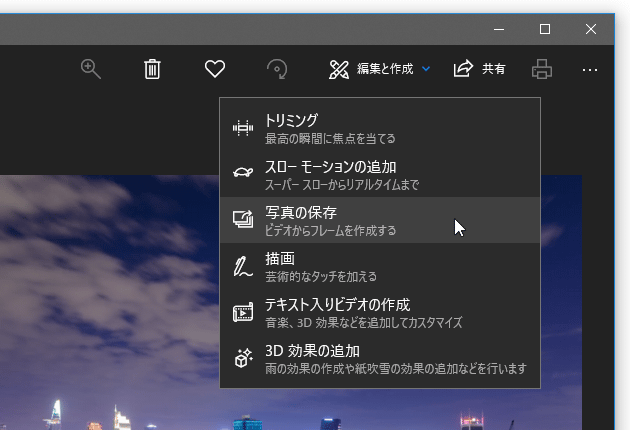This screenshot has width=630, height=430.
Task: Collapse the 編集と作成 dropdown chevron
Action: [x=426, y=69]
